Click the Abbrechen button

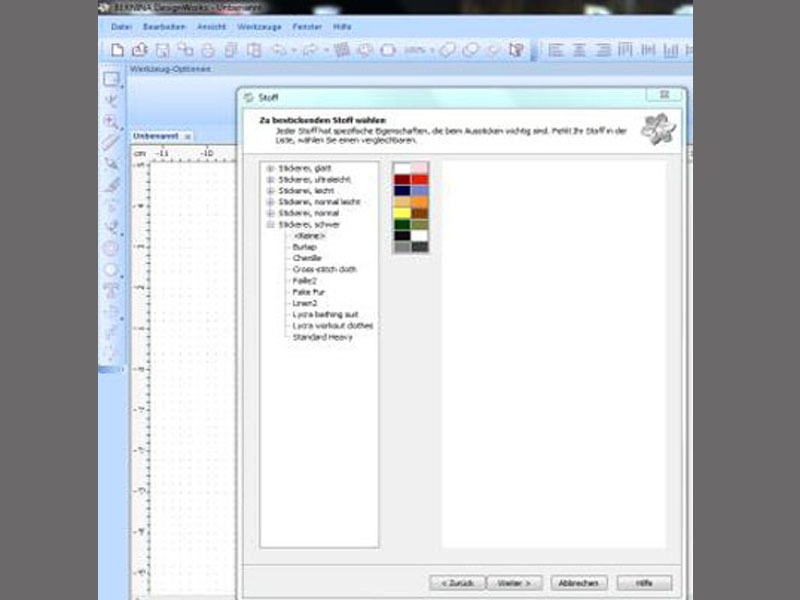click(579, 583)
